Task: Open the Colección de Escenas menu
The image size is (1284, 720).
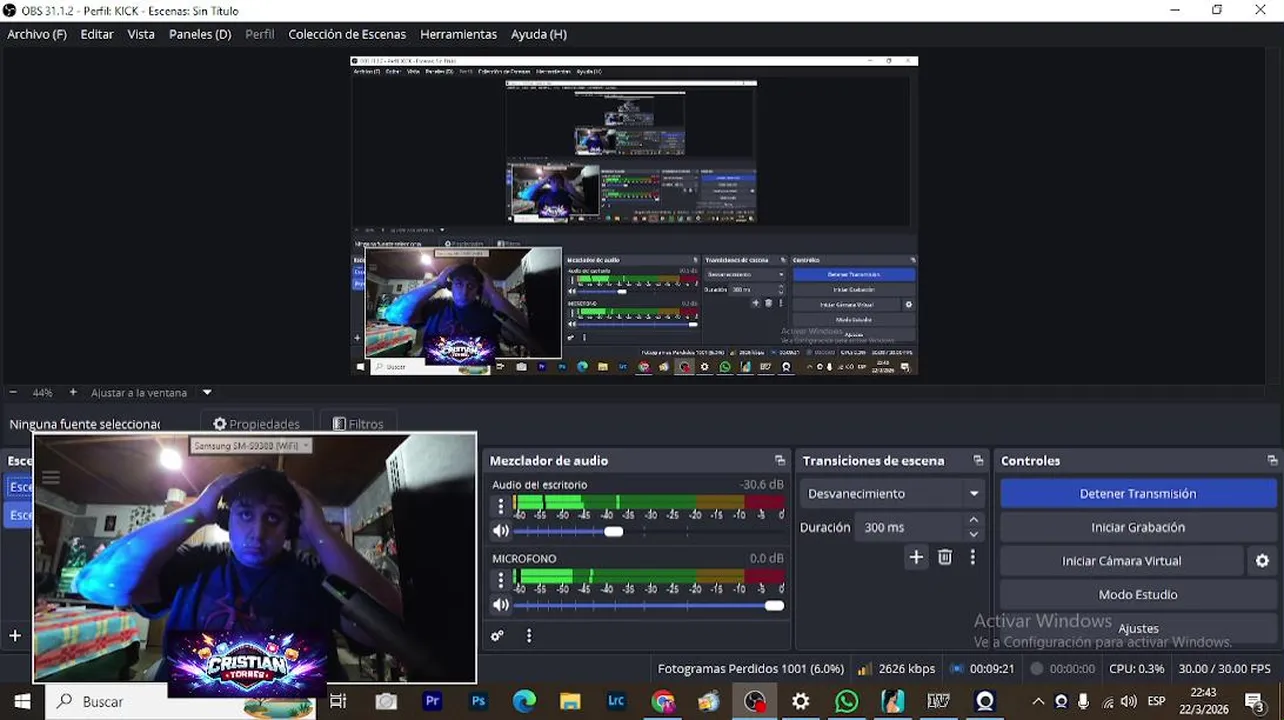Action: (x=347, y=34)
